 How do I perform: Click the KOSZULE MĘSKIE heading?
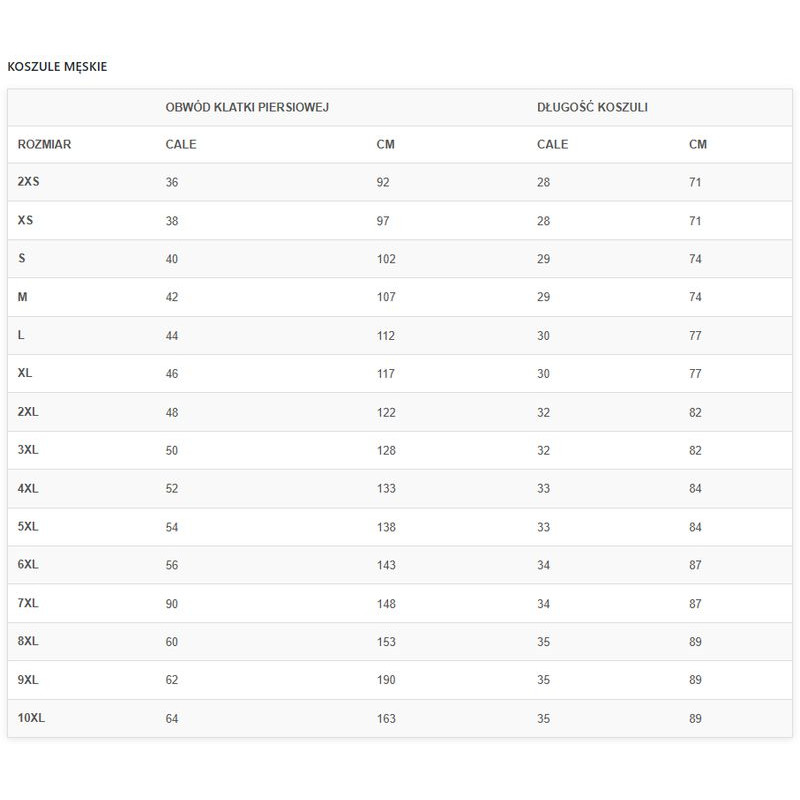click(x=57, y=67)
